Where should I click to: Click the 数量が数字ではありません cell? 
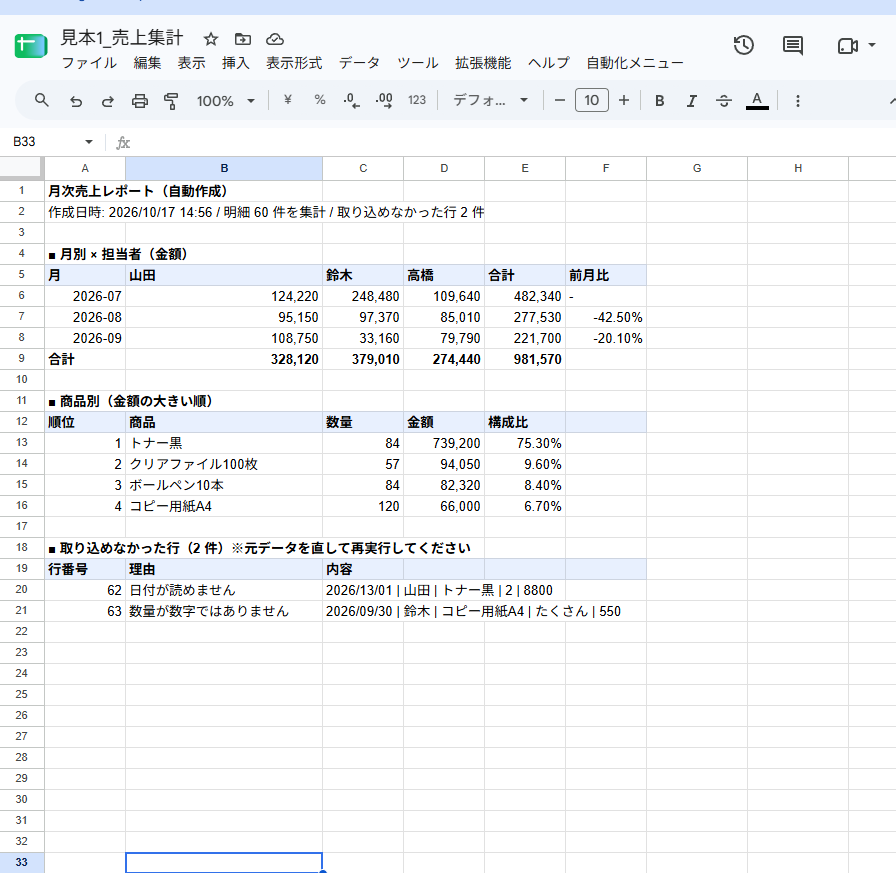(223, 611)
